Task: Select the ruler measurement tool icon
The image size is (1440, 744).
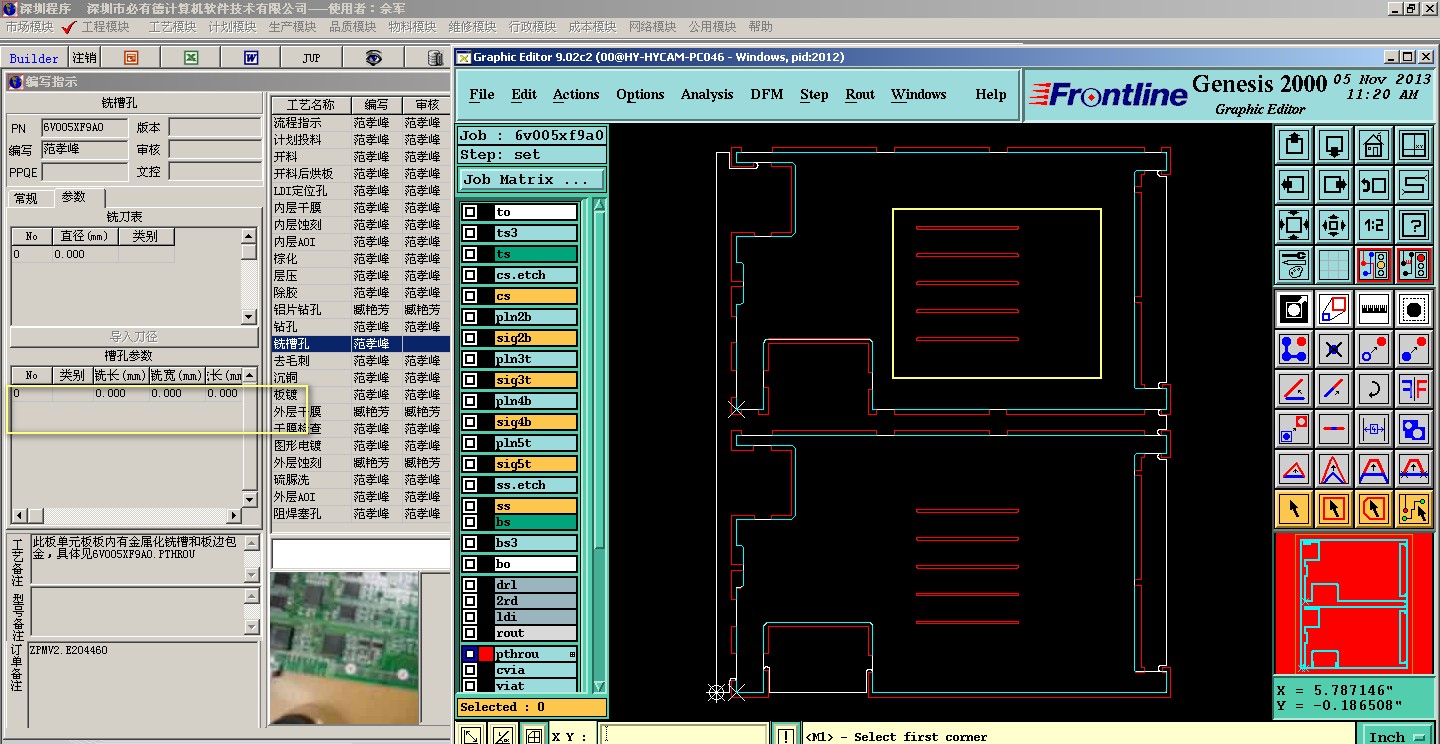Action: (x=1373, y=309)
